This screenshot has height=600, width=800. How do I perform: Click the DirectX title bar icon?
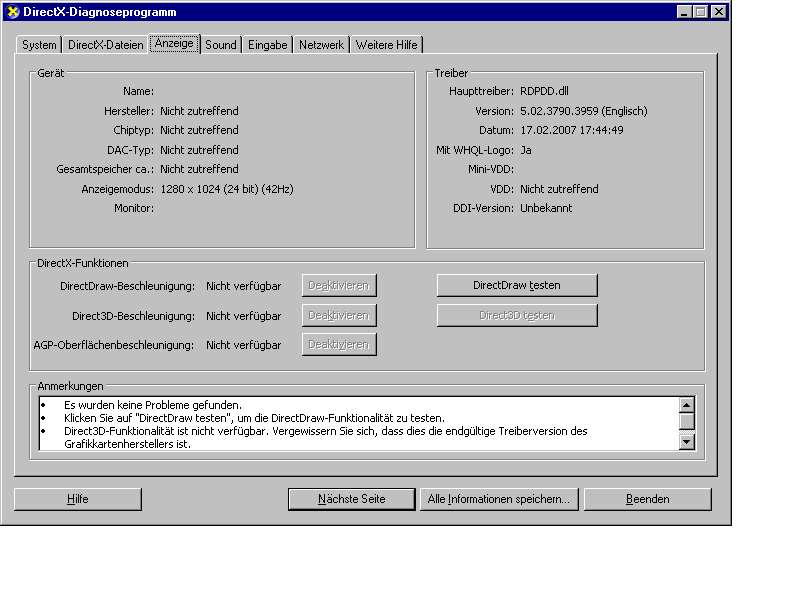13,12
